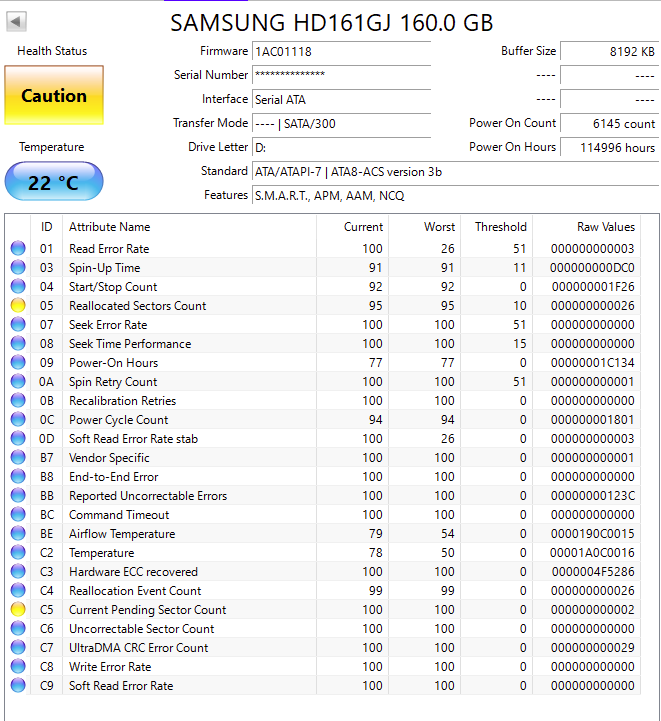The height and width of the screenshot is (721, 661).
Task: Click the ID column header
Action: click(46, 227)
